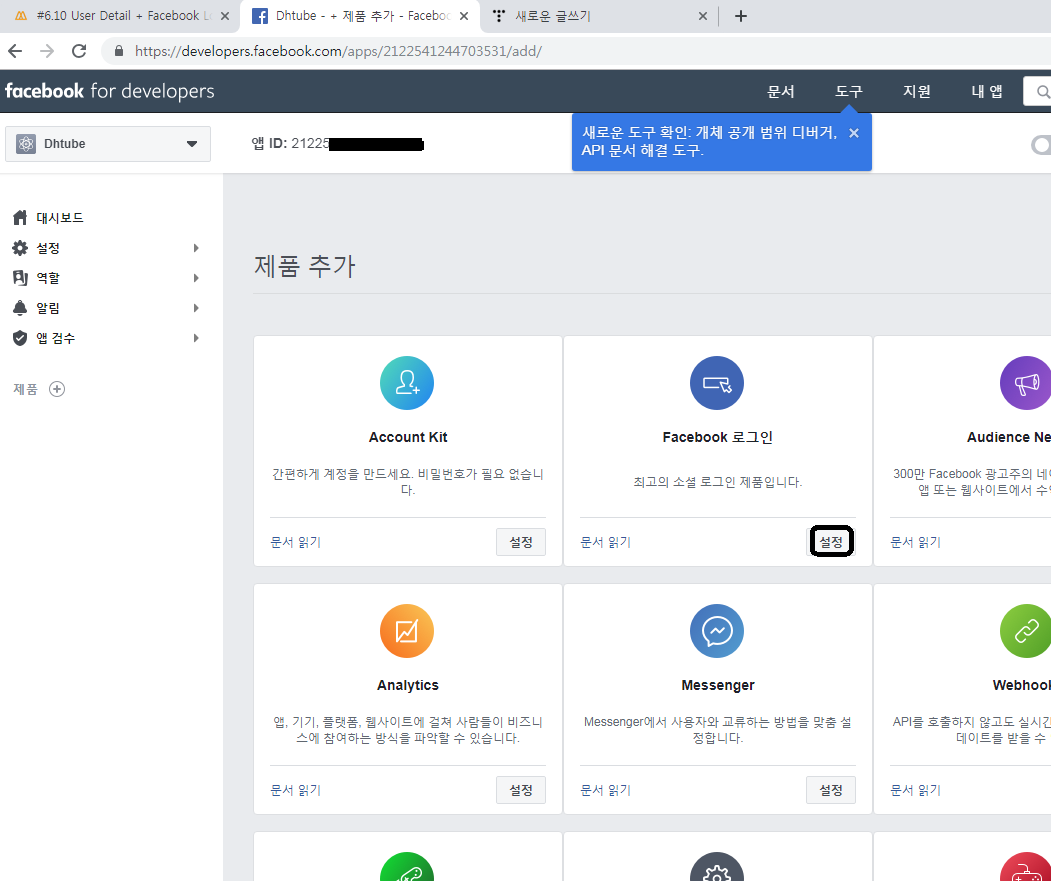Click 설정 button on Messenger card

pos(831,790)
